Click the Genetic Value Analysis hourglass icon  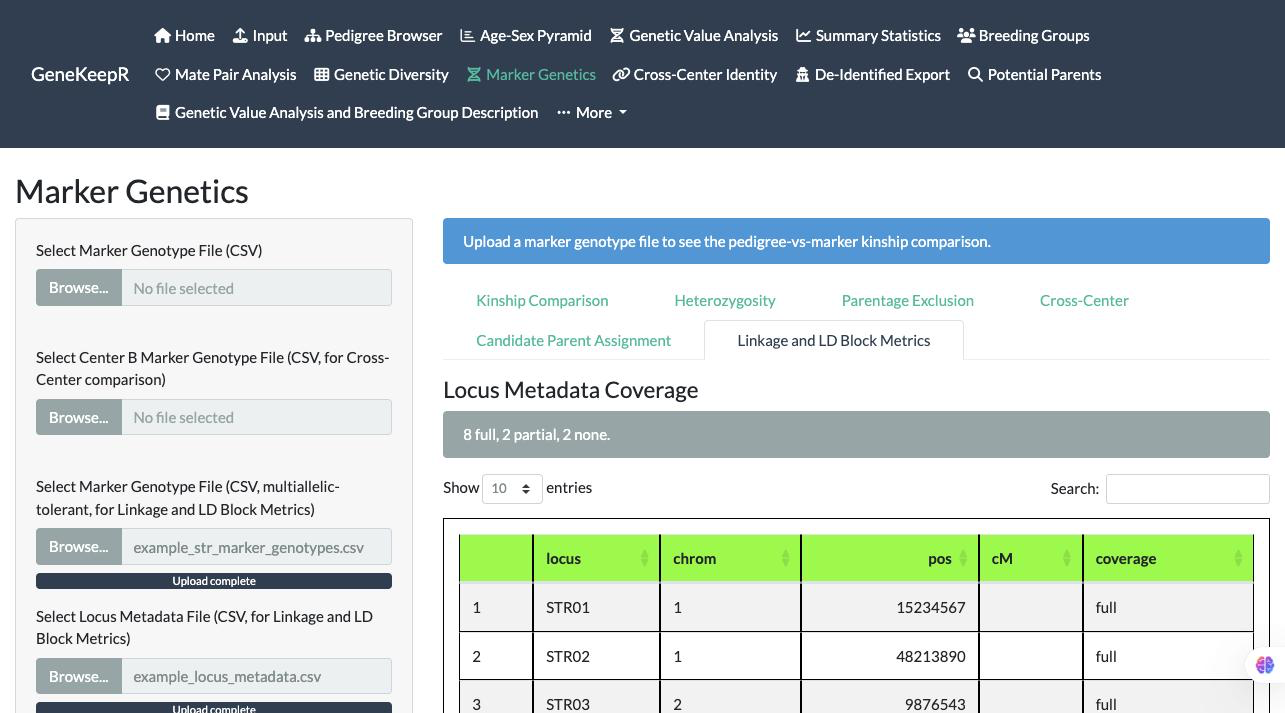pos(617,36)
